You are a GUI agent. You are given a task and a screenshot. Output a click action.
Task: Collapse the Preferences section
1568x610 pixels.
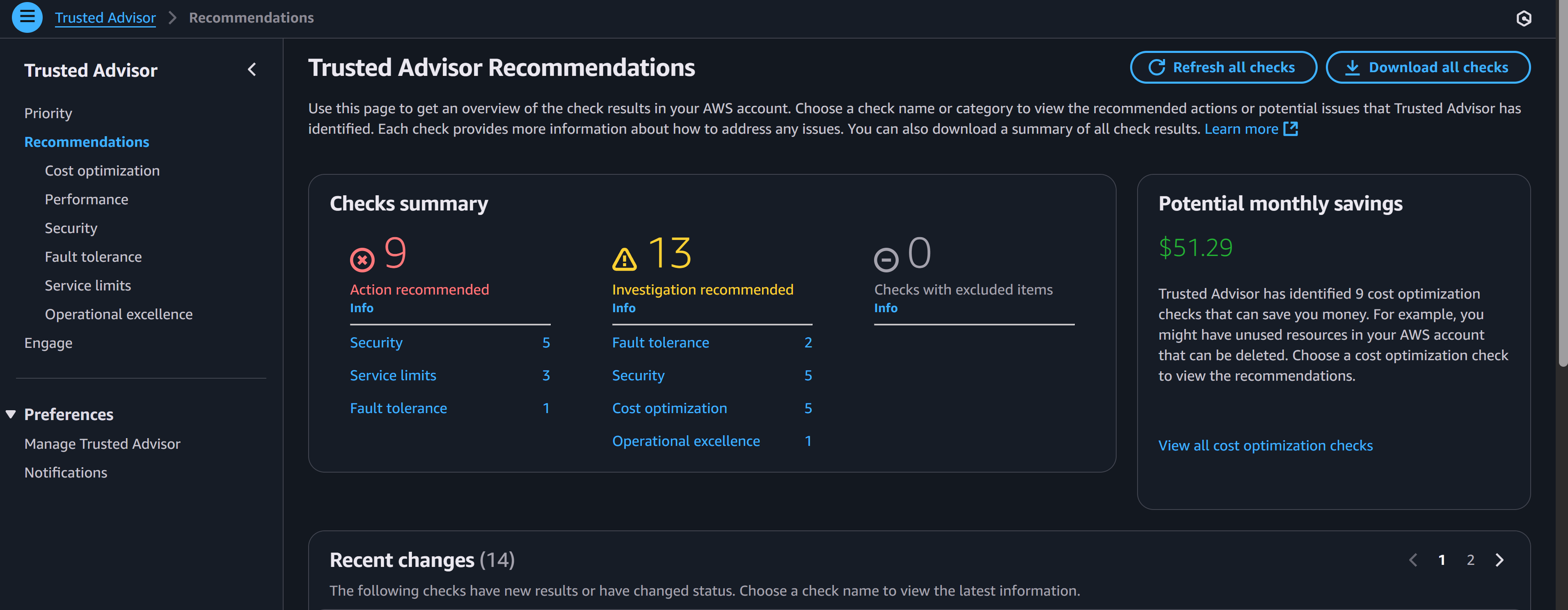[x=11, y=415]
